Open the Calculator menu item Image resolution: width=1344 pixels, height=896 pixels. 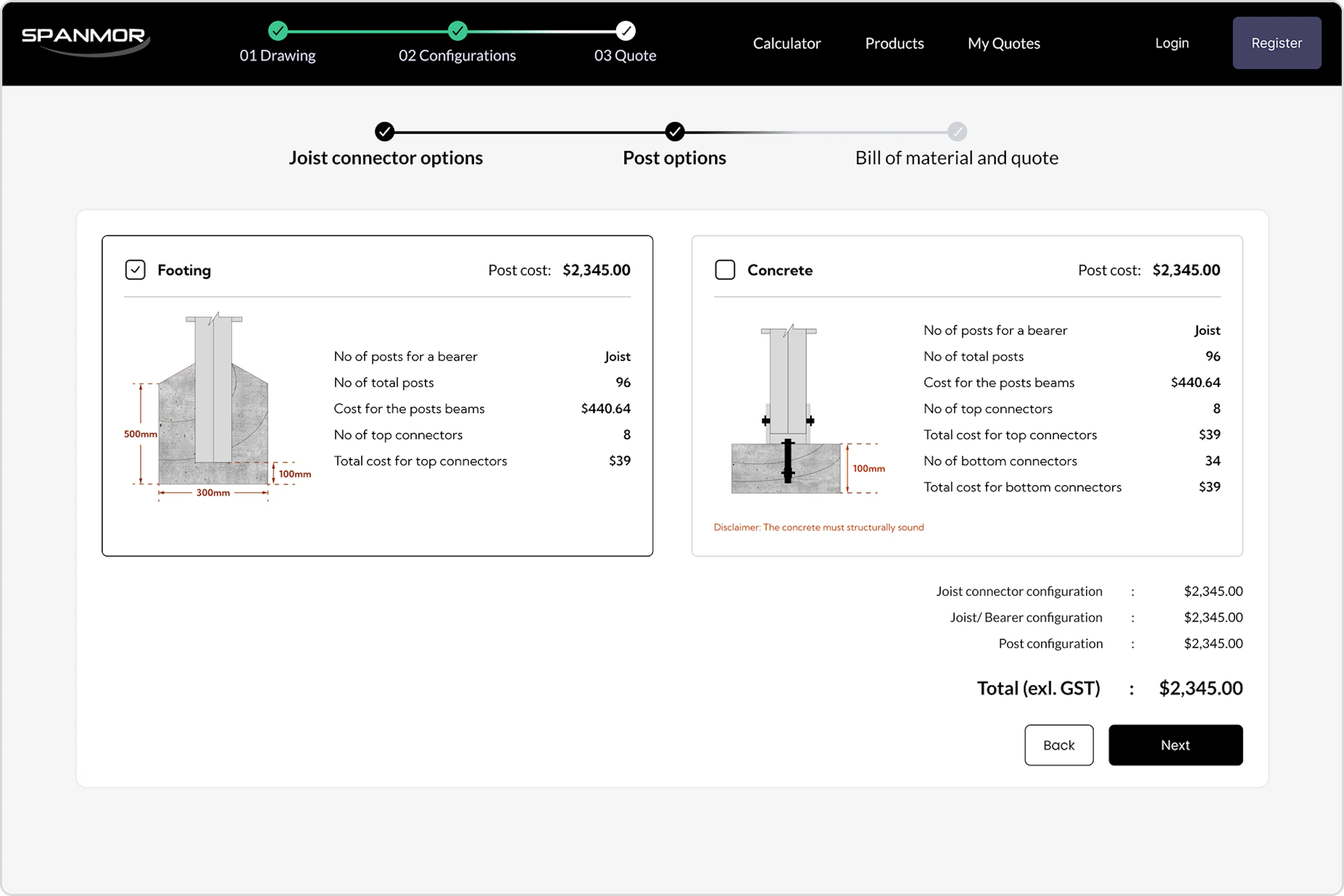(786, 43)
